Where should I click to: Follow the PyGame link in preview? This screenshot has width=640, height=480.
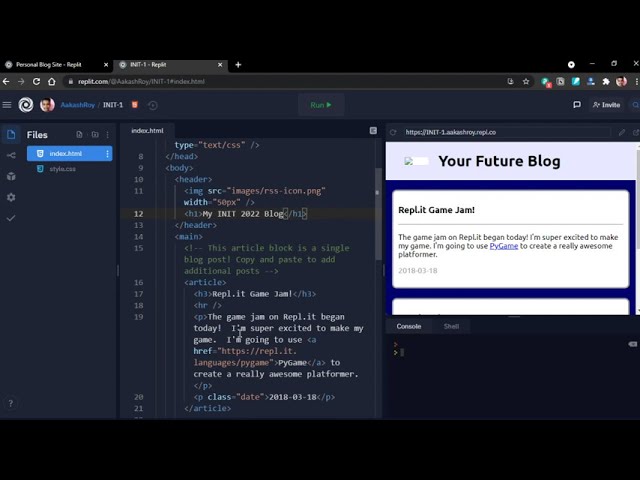click(504, 246)
